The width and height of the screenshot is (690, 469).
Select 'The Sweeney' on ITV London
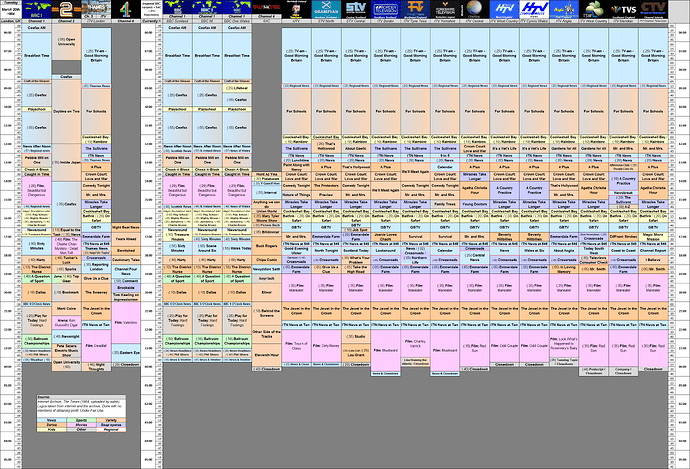(x=96, y=292)
